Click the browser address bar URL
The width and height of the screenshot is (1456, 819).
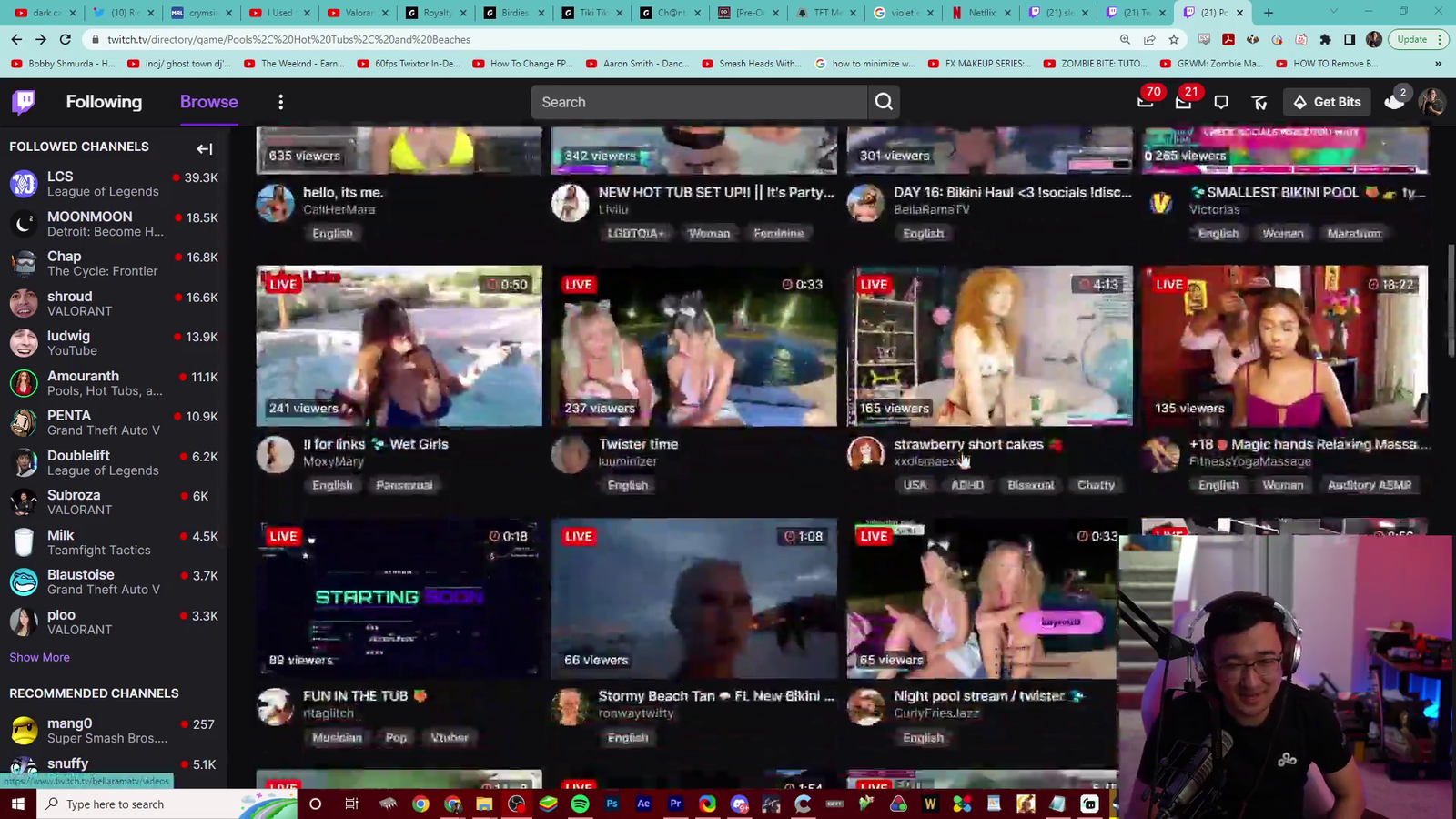click(288, 39)
